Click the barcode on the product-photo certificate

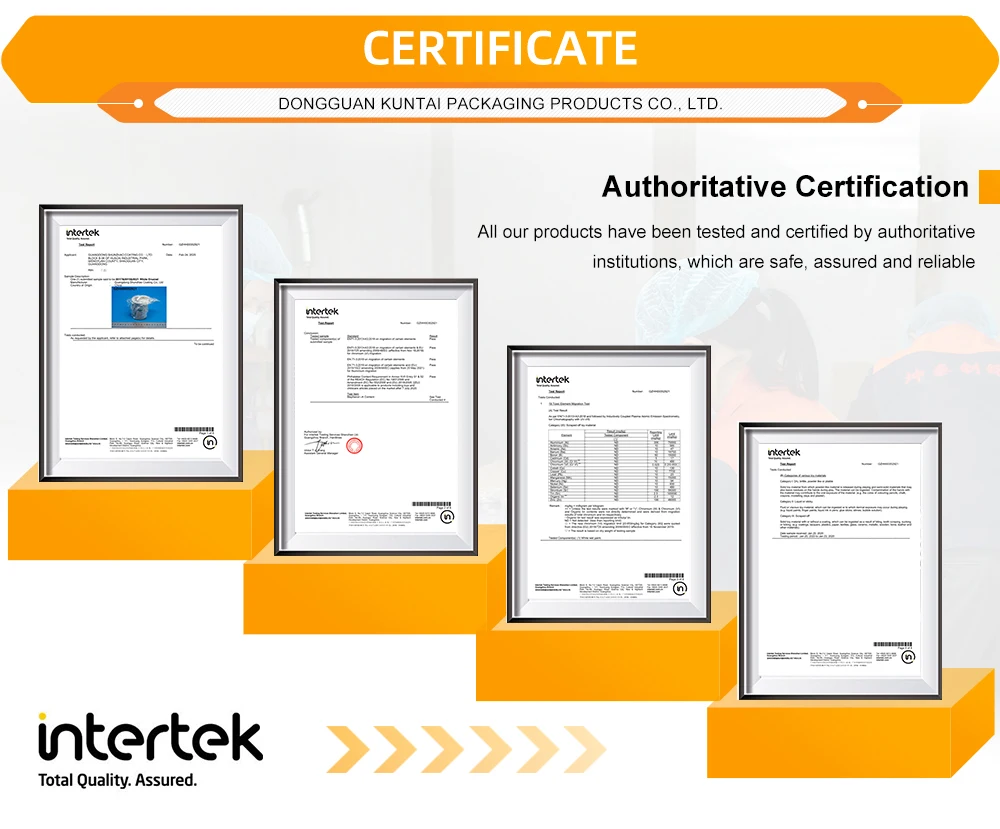194,429
